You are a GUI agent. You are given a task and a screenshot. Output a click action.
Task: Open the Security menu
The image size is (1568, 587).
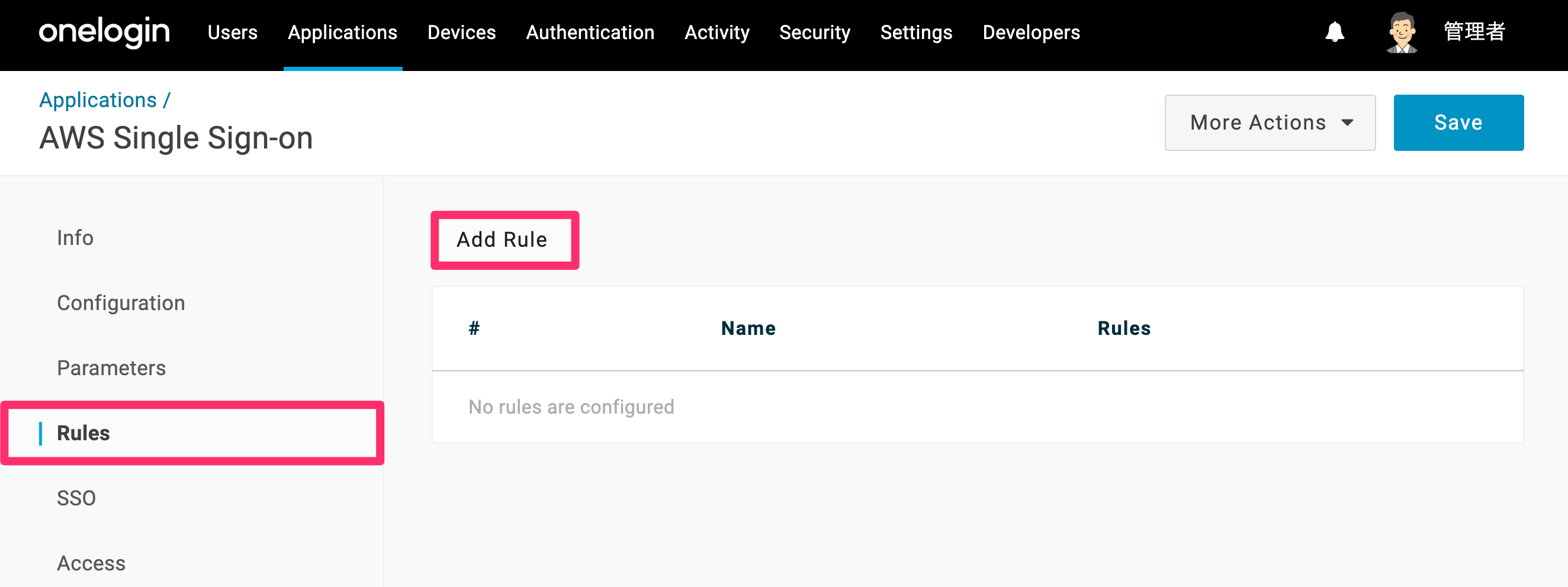(814, 32)
